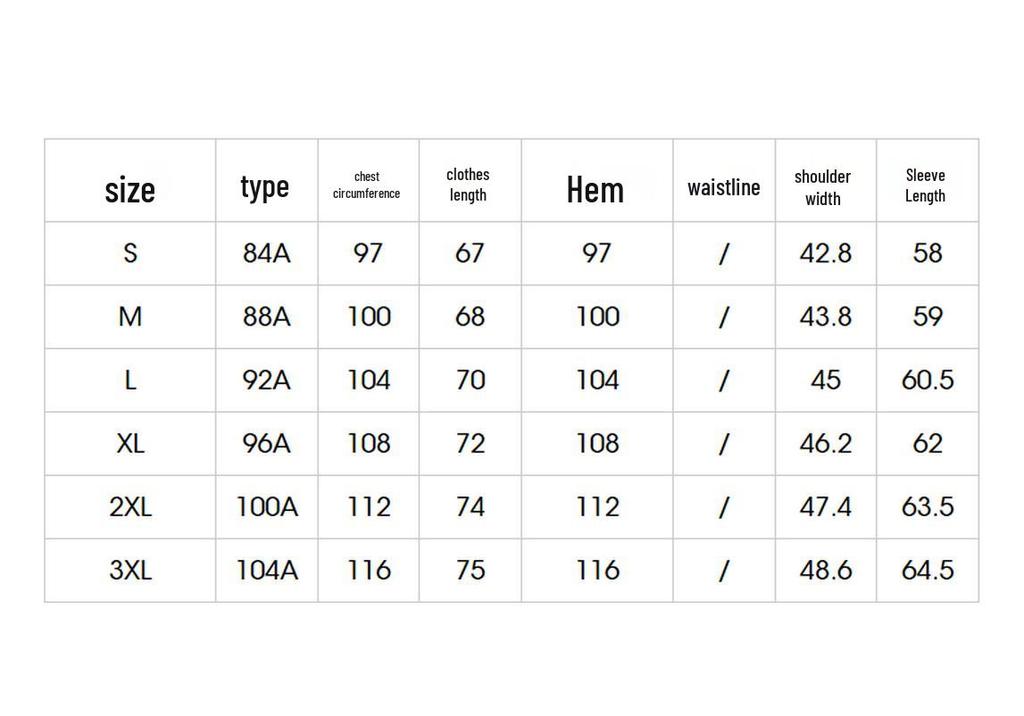Select the 3XL size row label
1024x716 pixels.
click(x=131, y=570)
